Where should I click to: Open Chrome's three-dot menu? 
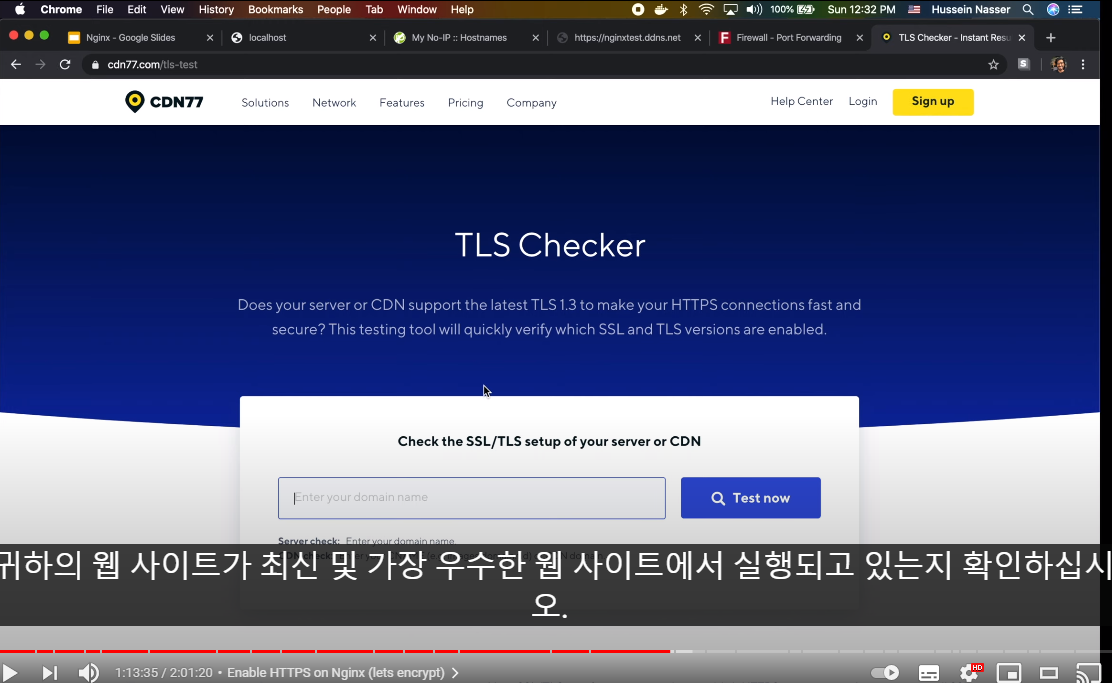coord(1083,65)
